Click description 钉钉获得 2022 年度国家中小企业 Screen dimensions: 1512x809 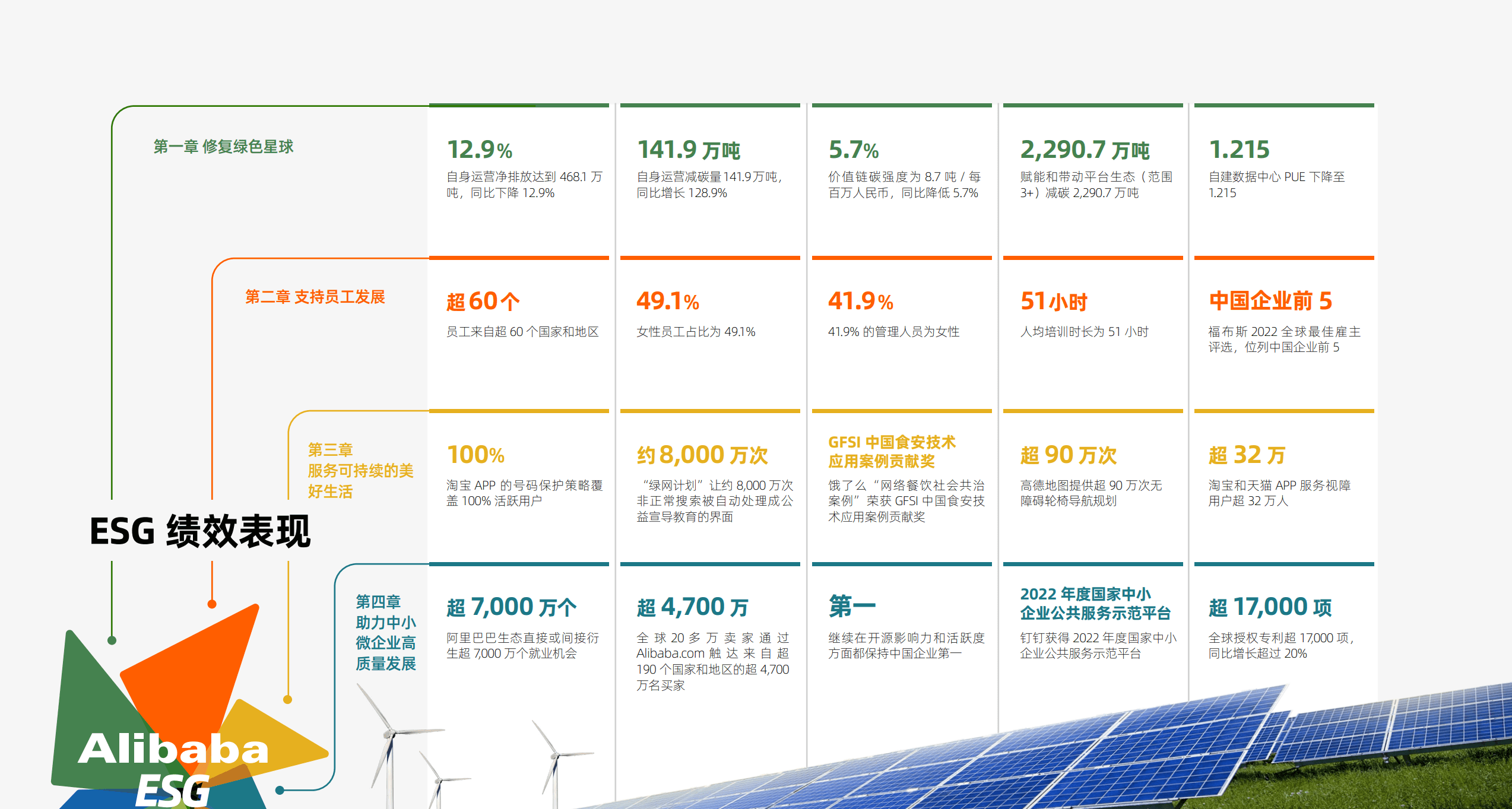(1098, 645)
